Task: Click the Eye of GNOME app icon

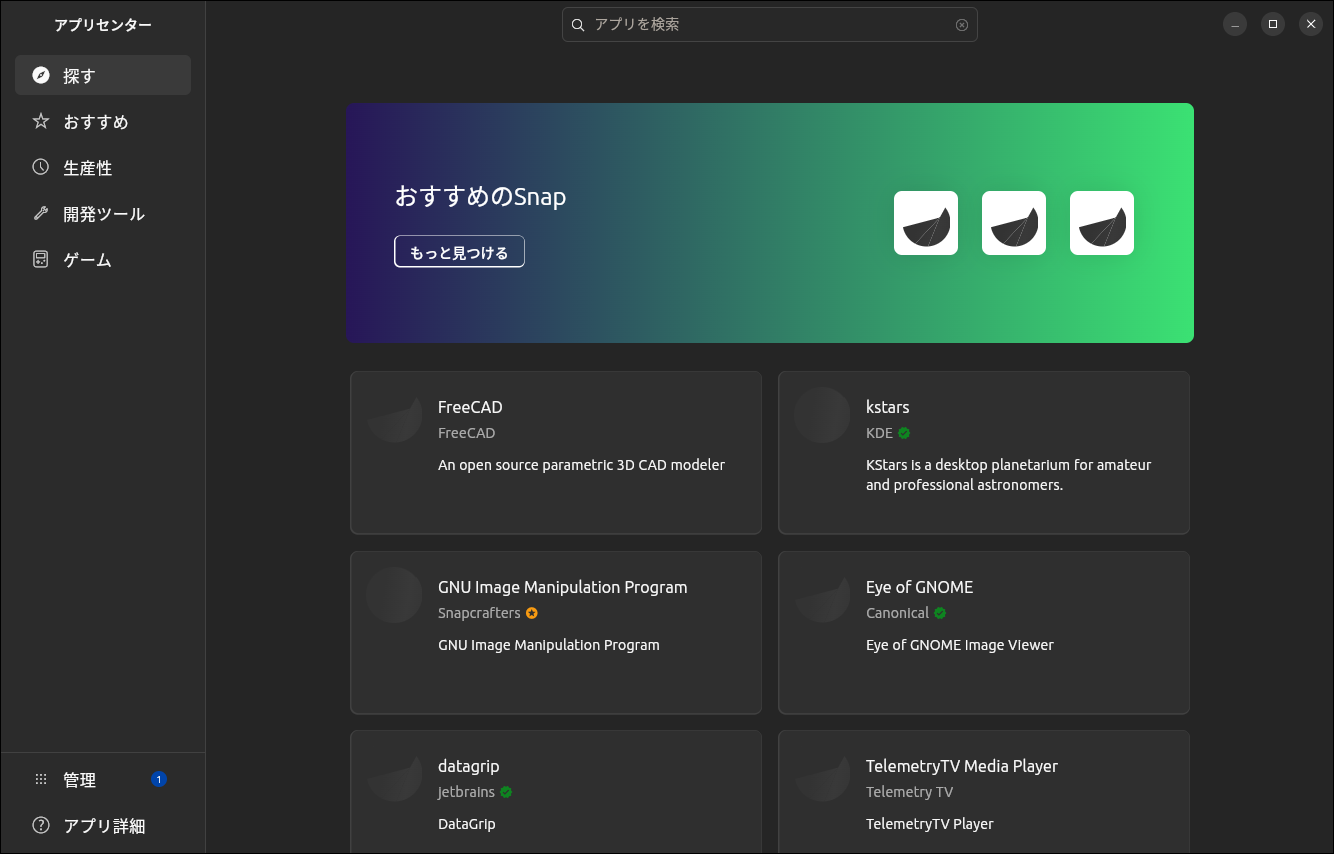Action: 822,595
